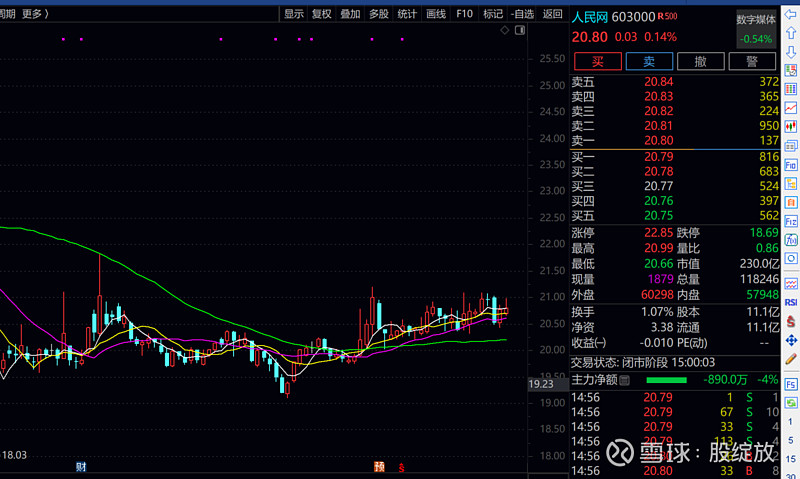The image size is (800, 479).
Task: Open the orange document icon
Action: (790, 203)
